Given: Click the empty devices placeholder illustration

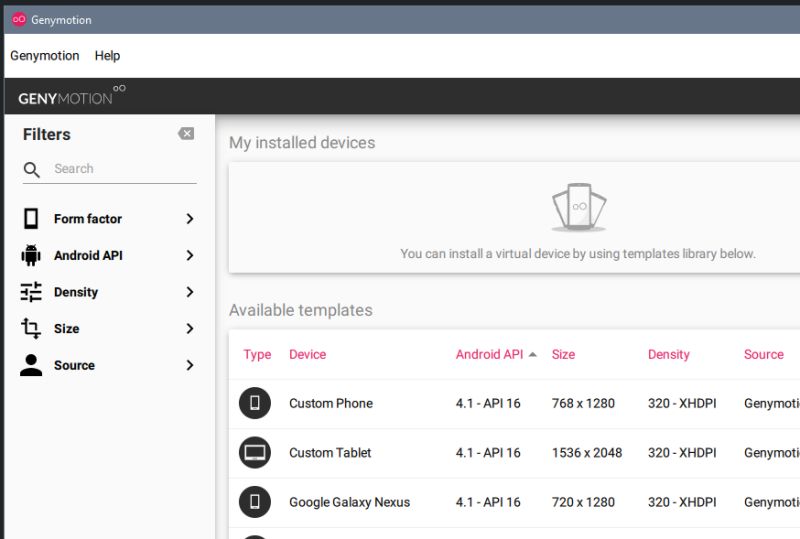Looking at the screenshot, I should click(579, 208).
